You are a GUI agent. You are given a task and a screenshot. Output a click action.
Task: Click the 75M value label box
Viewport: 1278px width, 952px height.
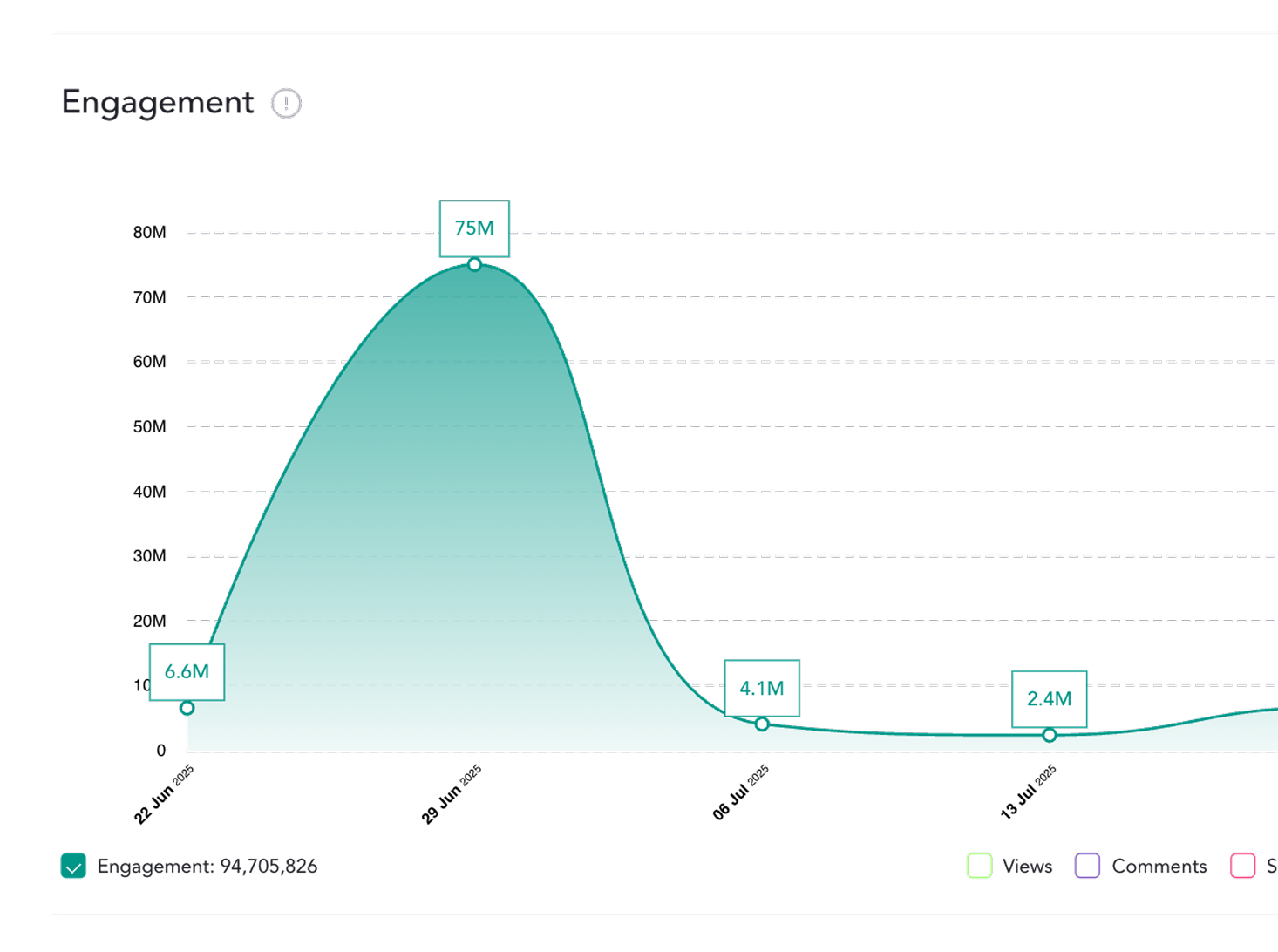coord(474,228)
